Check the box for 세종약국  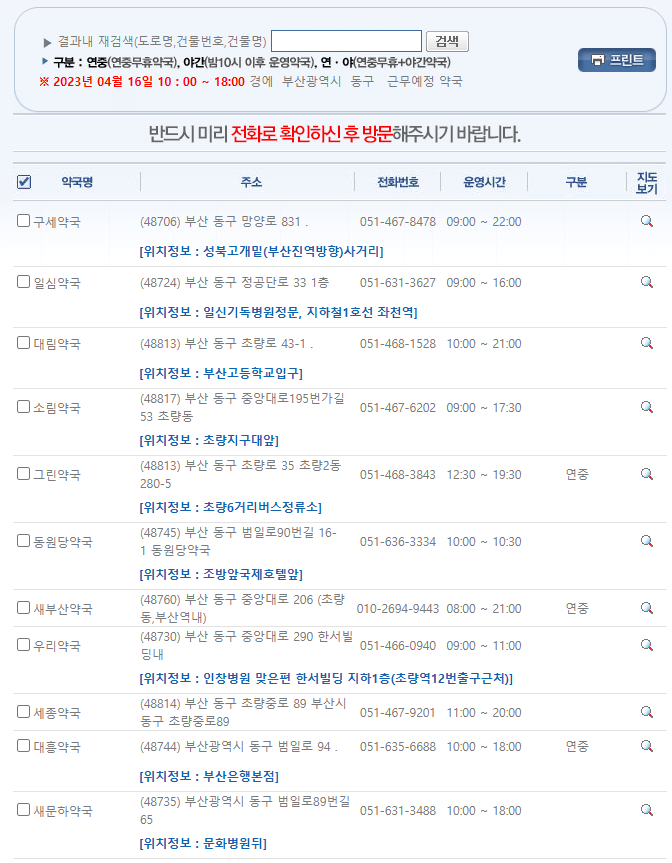(23, 712)
